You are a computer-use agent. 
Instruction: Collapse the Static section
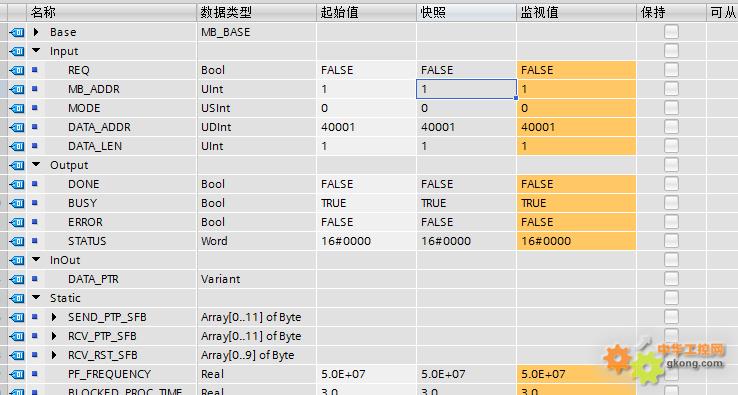(36, 298)
